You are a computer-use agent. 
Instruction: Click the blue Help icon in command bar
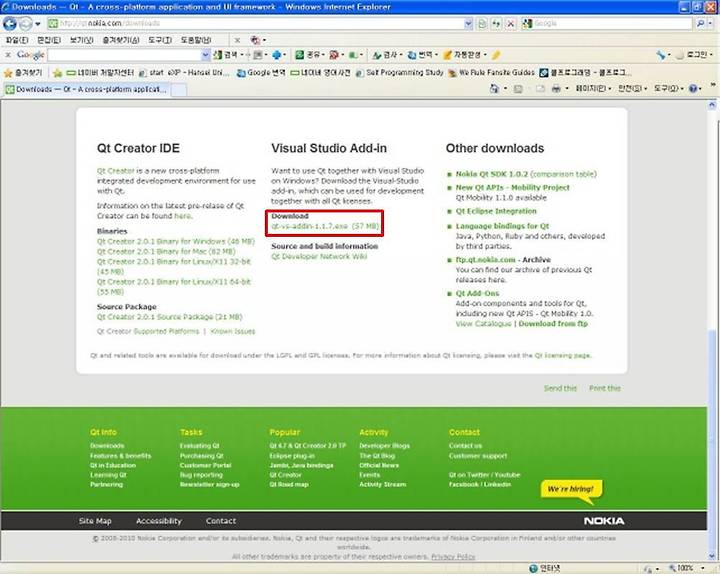coord(693,89)
